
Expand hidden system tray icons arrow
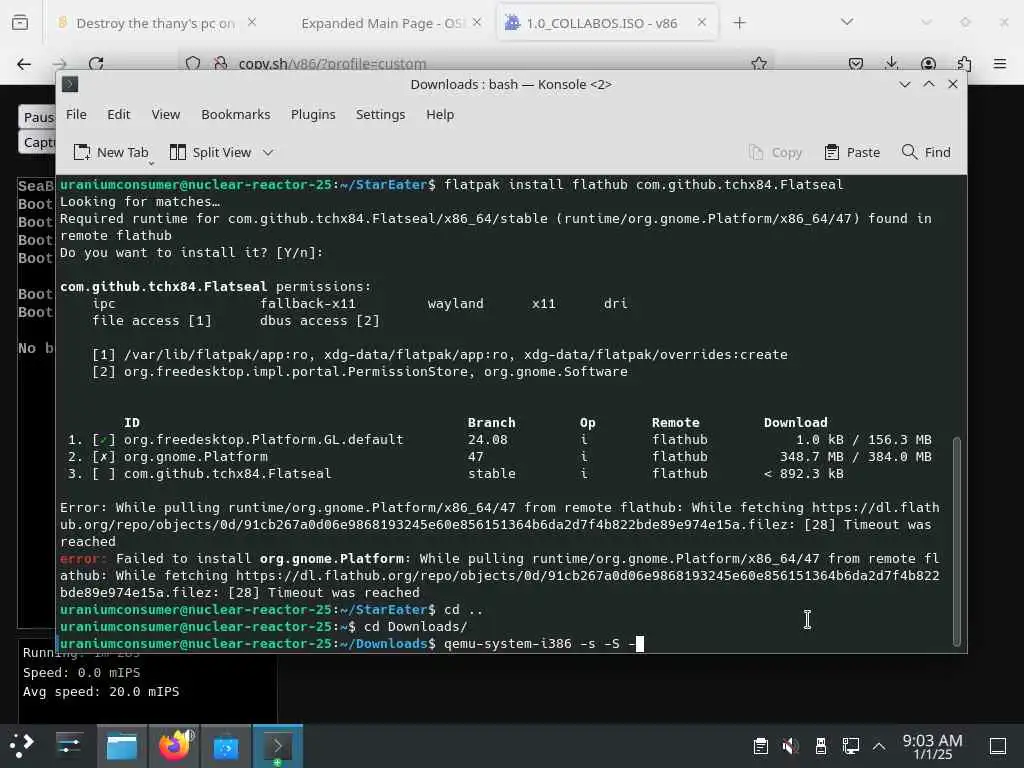point(879,746)
